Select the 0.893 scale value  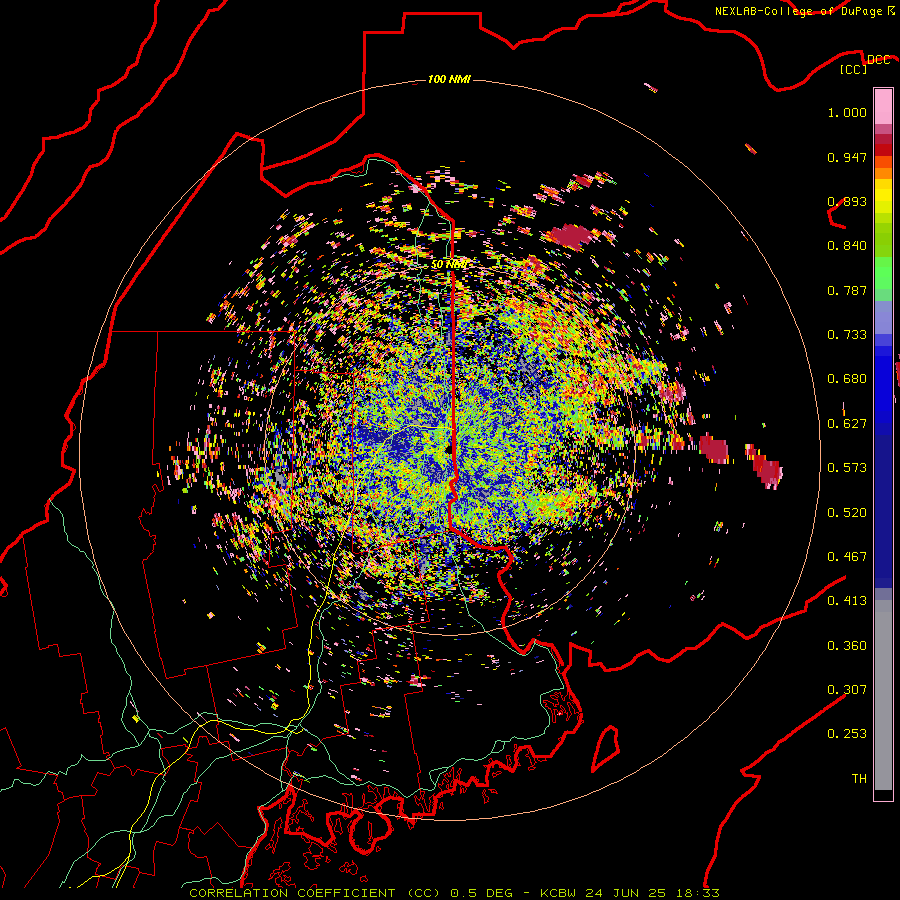(x=847, y=201)
